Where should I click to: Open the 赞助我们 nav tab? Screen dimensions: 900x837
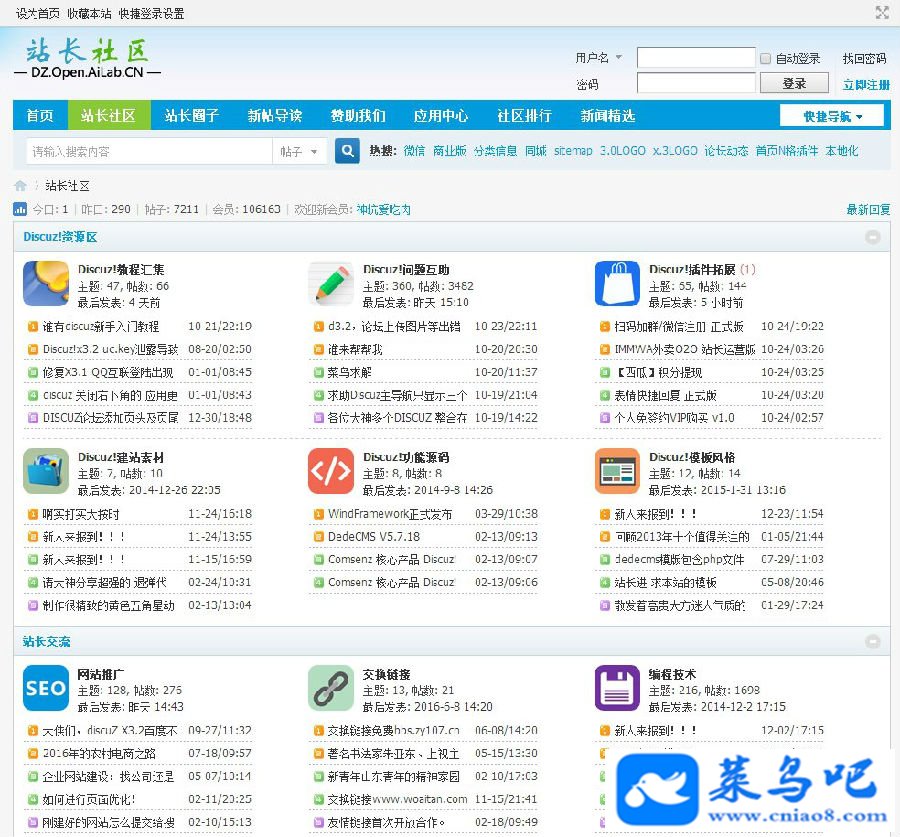click(358, 115)
